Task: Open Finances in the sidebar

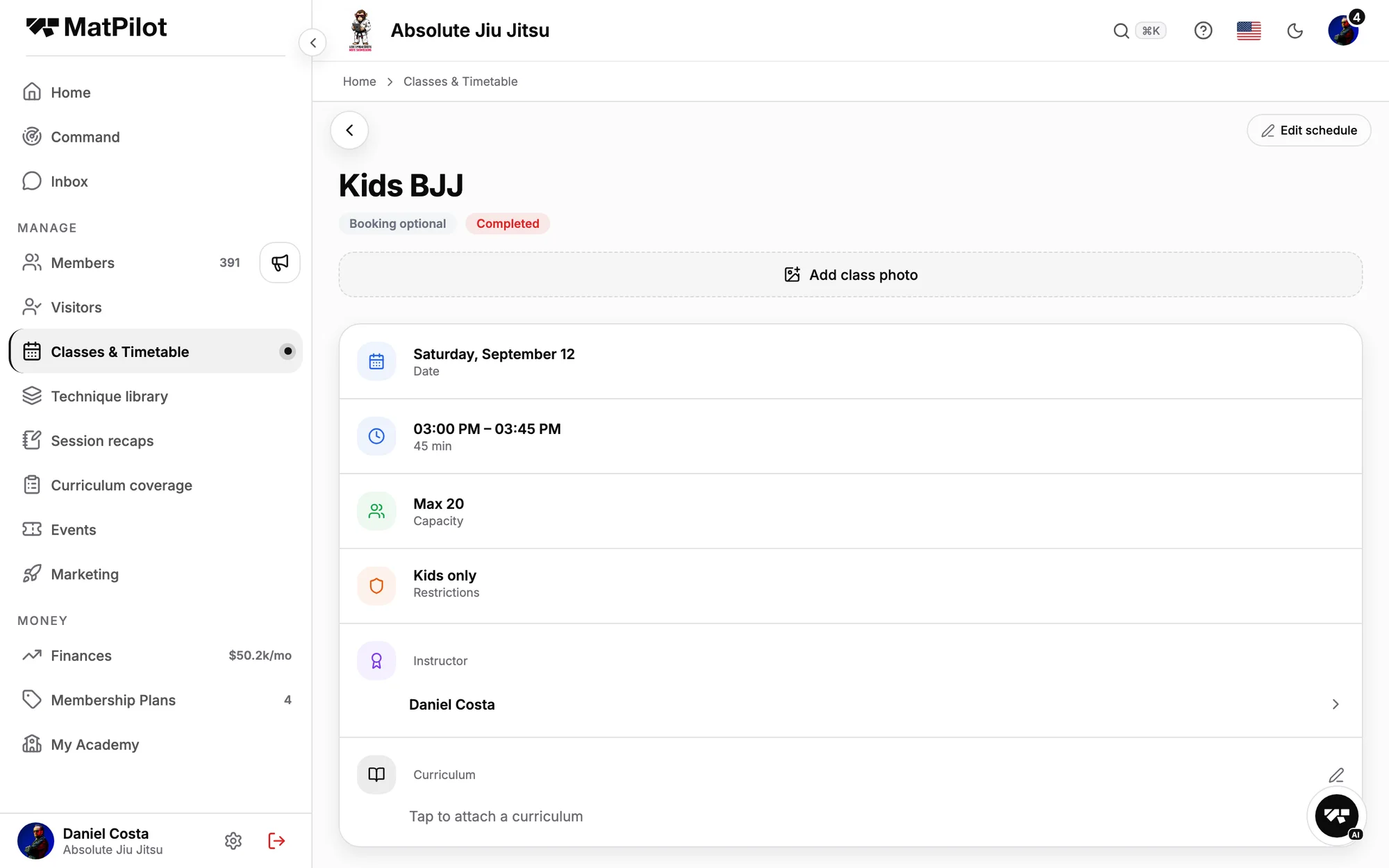Action: [x=156, y=656]
